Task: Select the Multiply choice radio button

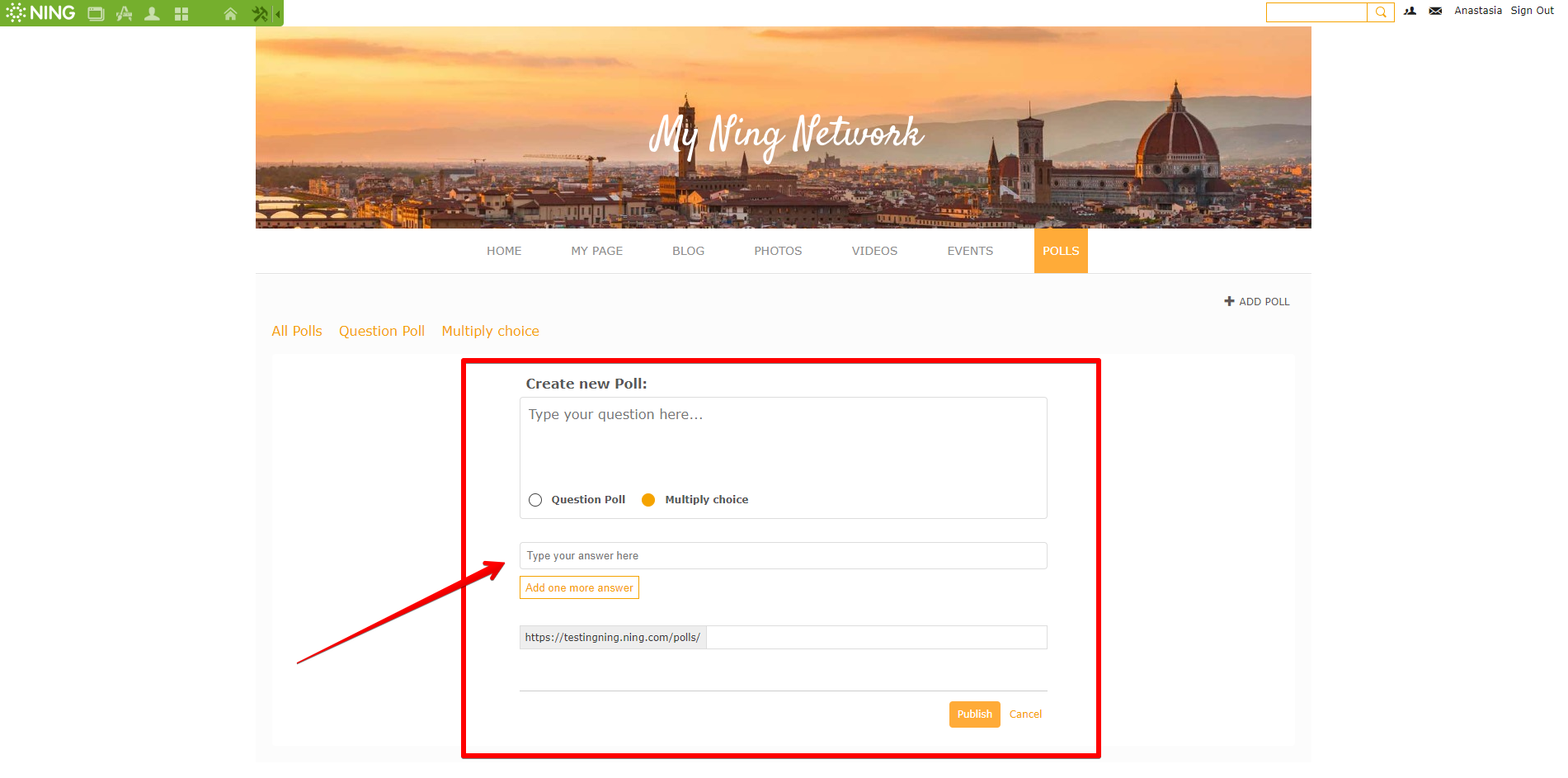Action: [x=648, y=500]
